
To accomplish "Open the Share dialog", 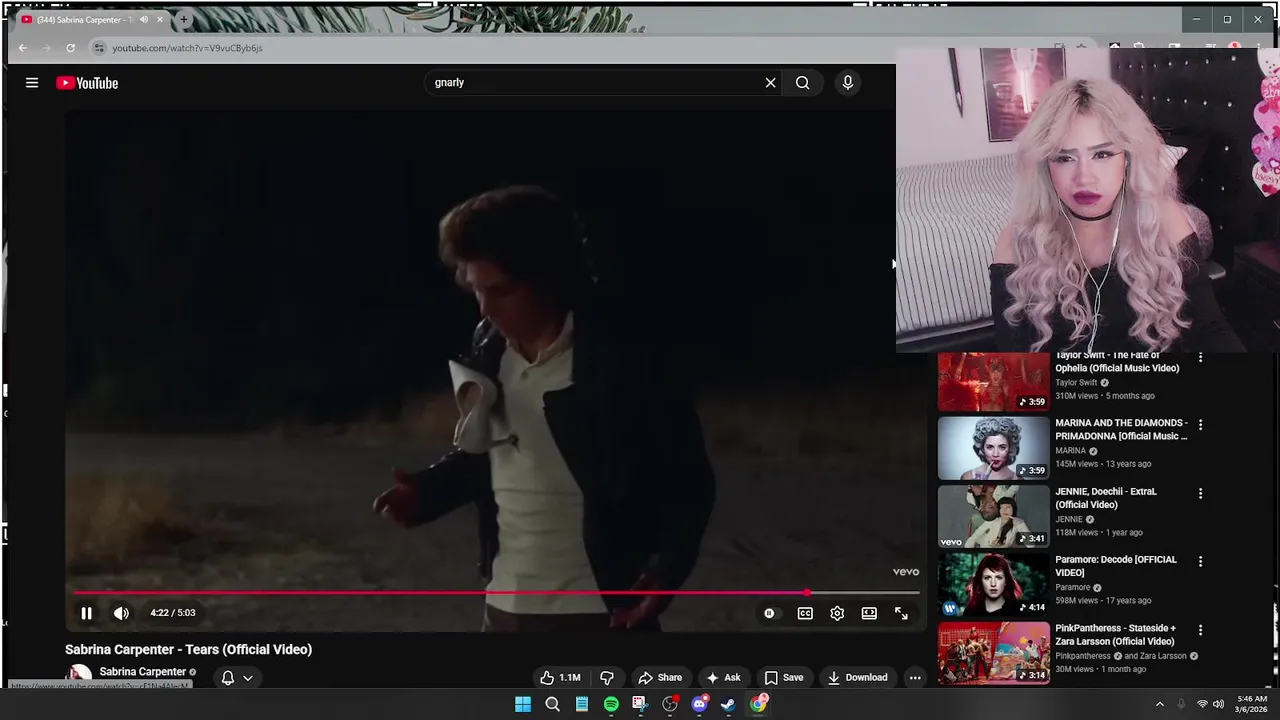I will point(660,677).
